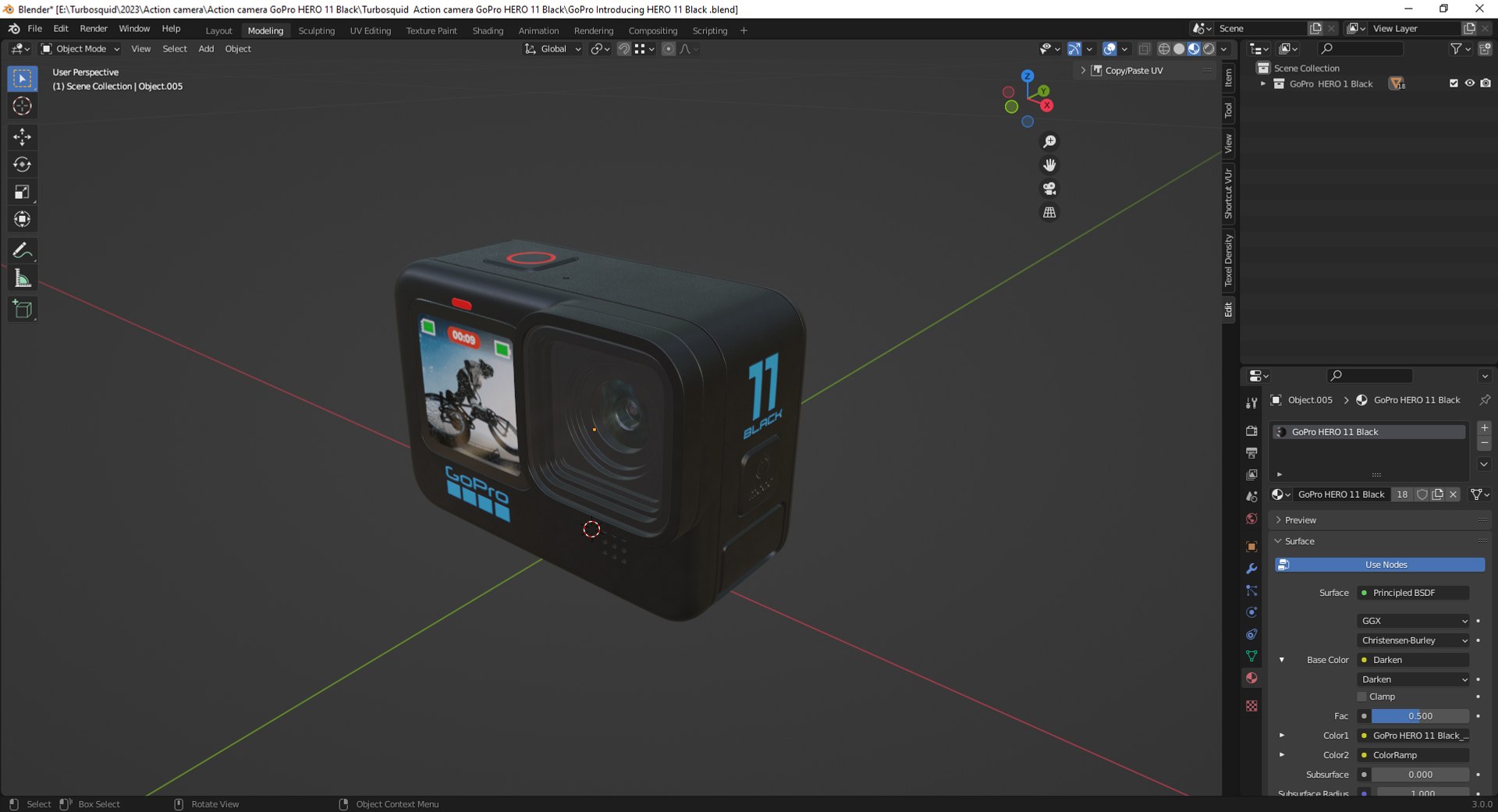The width and height of the screenshot is (1498, 812).
Task: Toggle X-ray display mode
Action: [x=1144, y=48]
